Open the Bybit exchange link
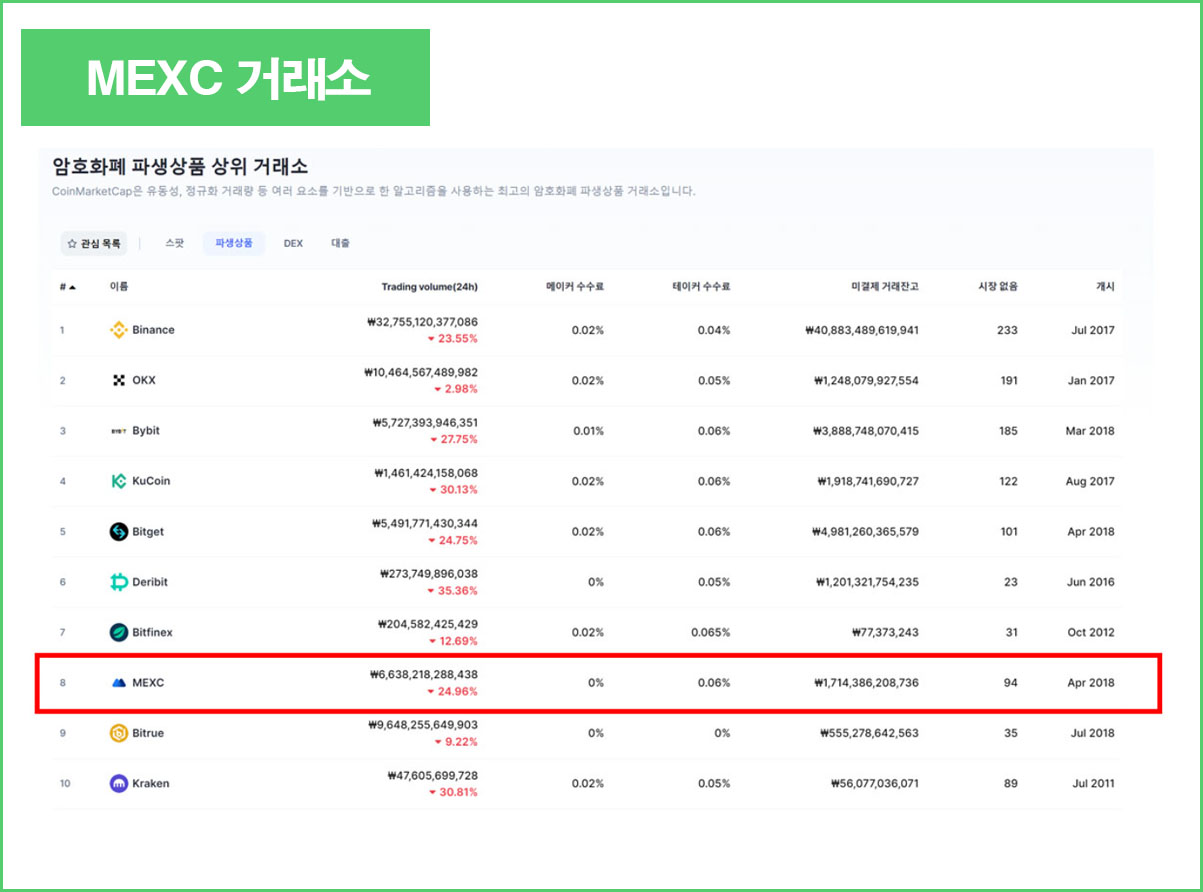Screen dimensions: 1203x892 pos(146,431)
